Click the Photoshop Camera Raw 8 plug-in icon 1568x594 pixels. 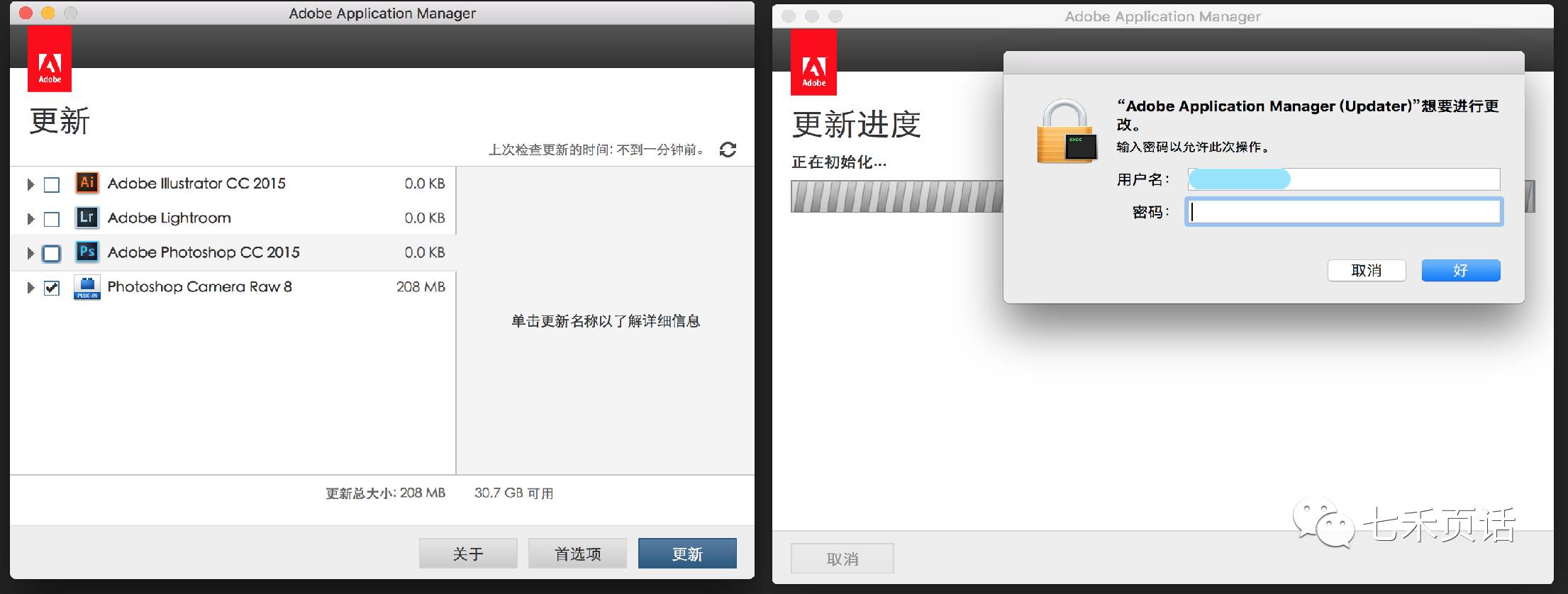click(87, 287)
